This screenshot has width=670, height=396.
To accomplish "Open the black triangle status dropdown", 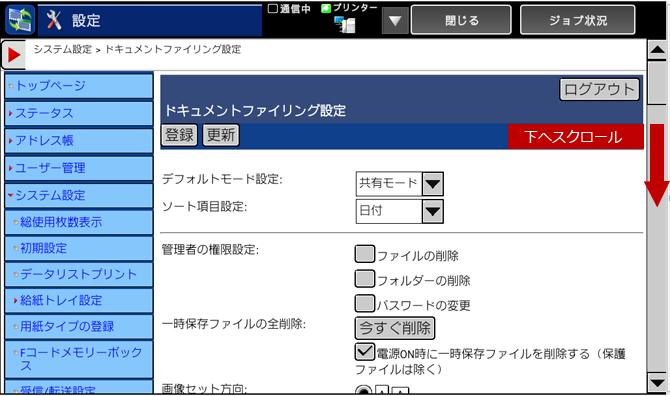I will (395, 21).
